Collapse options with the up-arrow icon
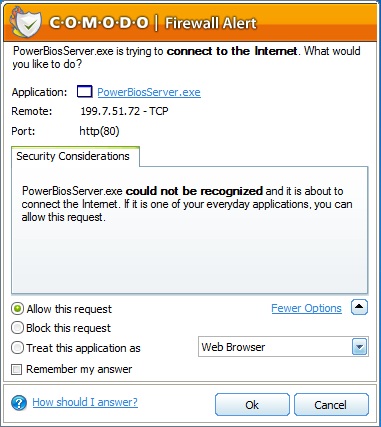The image size is (381, 427). 359,307
